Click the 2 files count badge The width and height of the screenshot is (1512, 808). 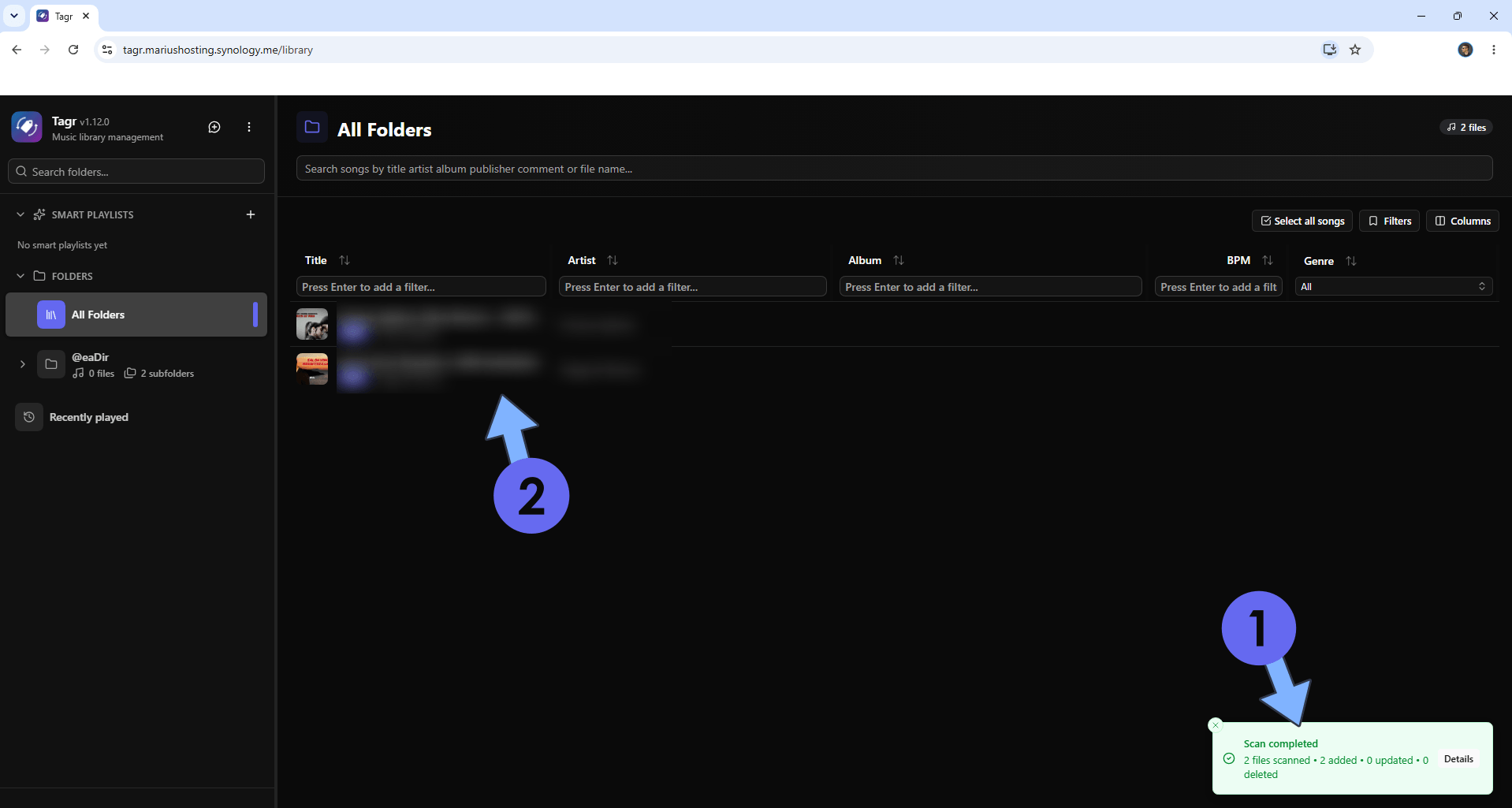(1466, 127)
